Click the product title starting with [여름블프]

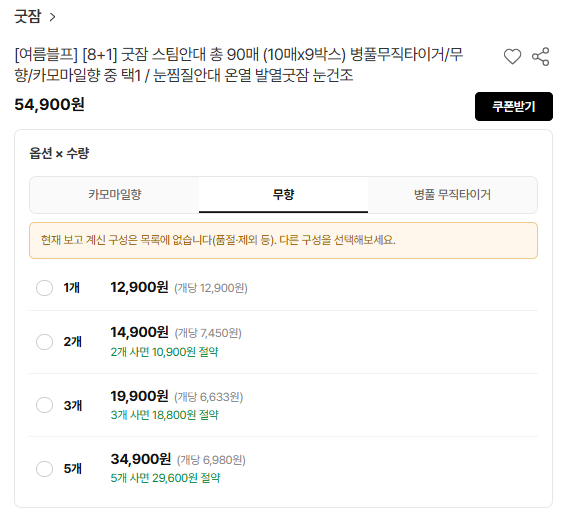tap(239, 65)
